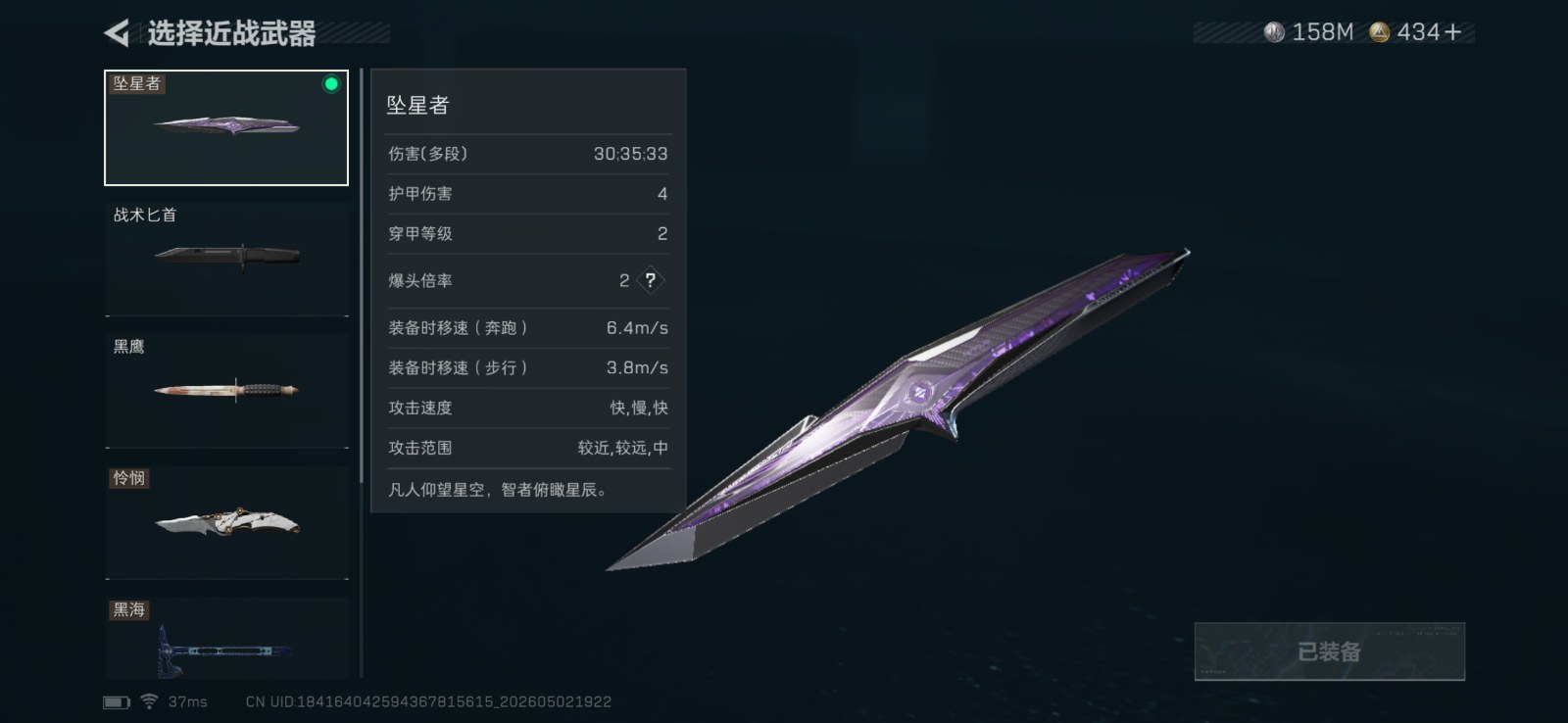Click the 已装备 equipped button
The image size is (1568, 723).
1330,651
